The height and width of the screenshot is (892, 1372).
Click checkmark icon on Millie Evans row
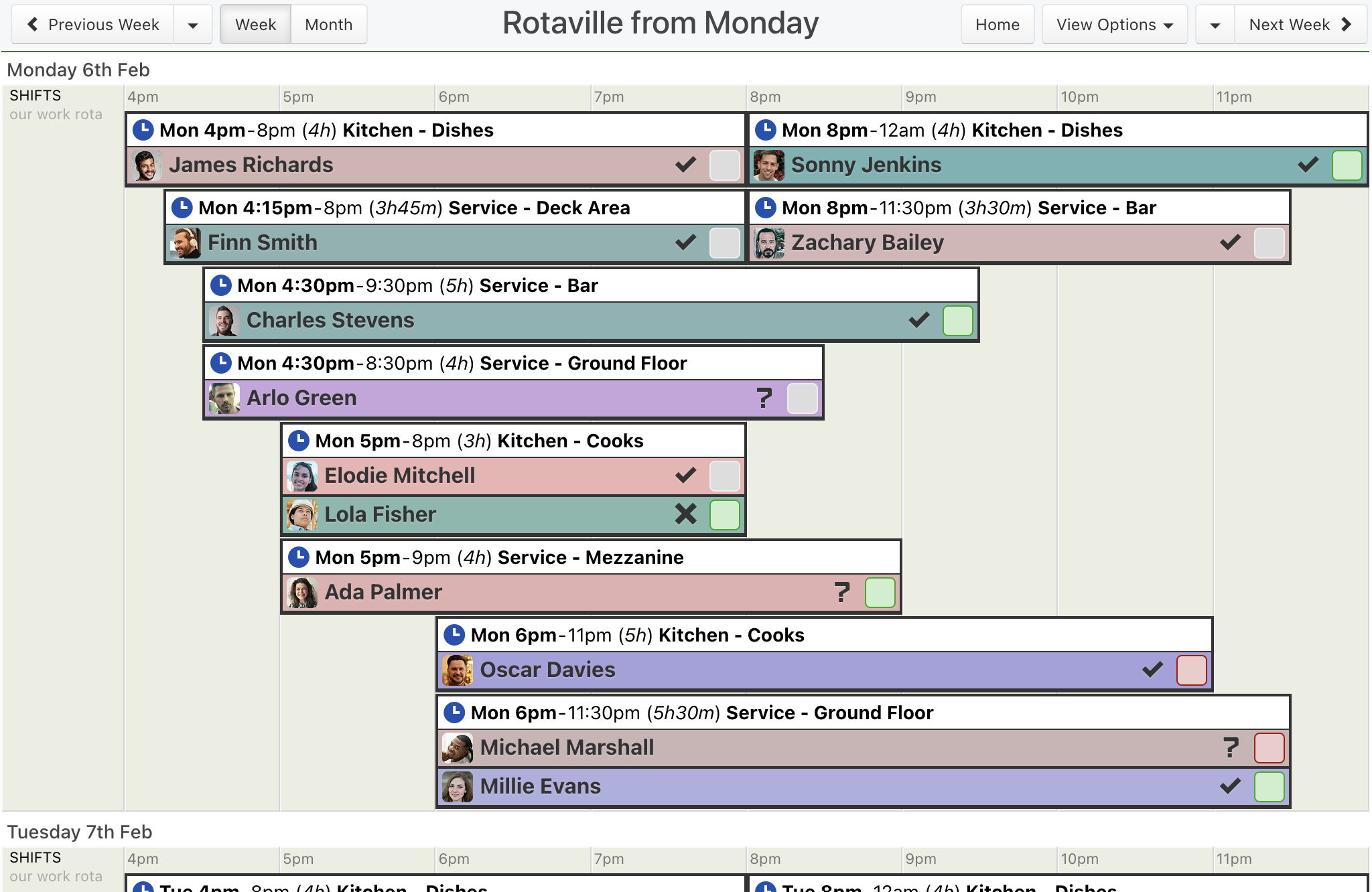coord(1230,786)
